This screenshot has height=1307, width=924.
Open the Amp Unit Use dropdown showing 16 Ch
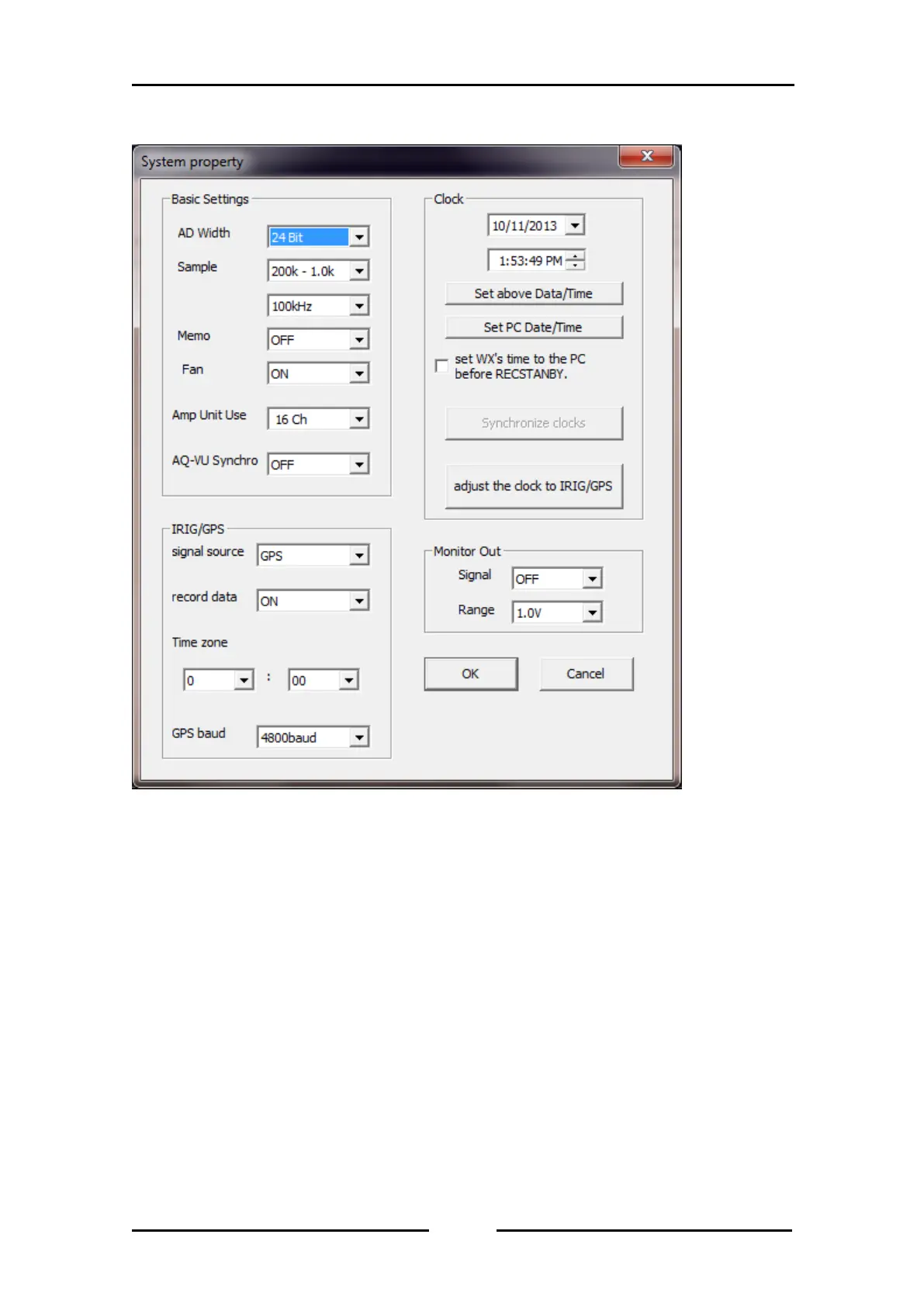318,419
